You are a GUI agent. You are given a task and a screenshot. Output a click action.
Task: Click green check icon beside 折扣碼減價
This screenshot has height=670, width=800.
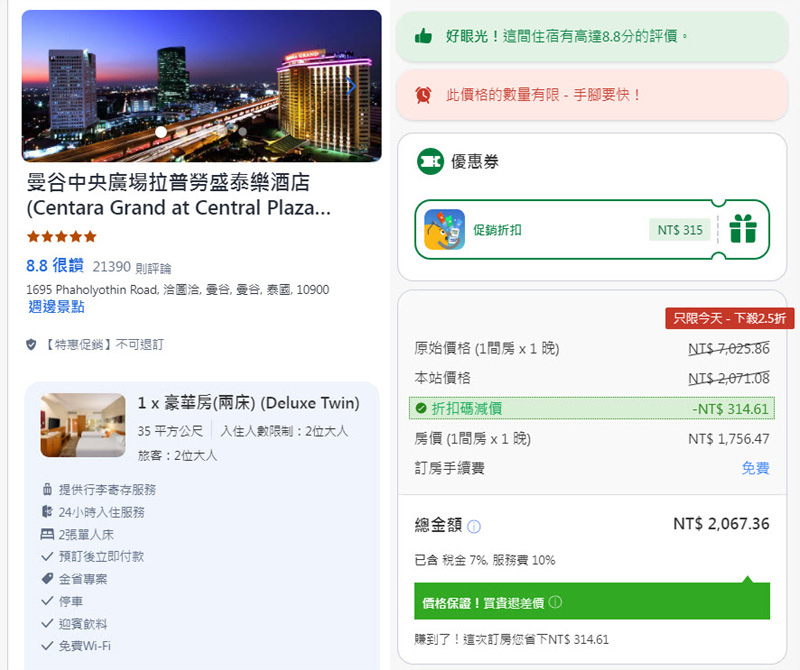(x=421, y=408)
